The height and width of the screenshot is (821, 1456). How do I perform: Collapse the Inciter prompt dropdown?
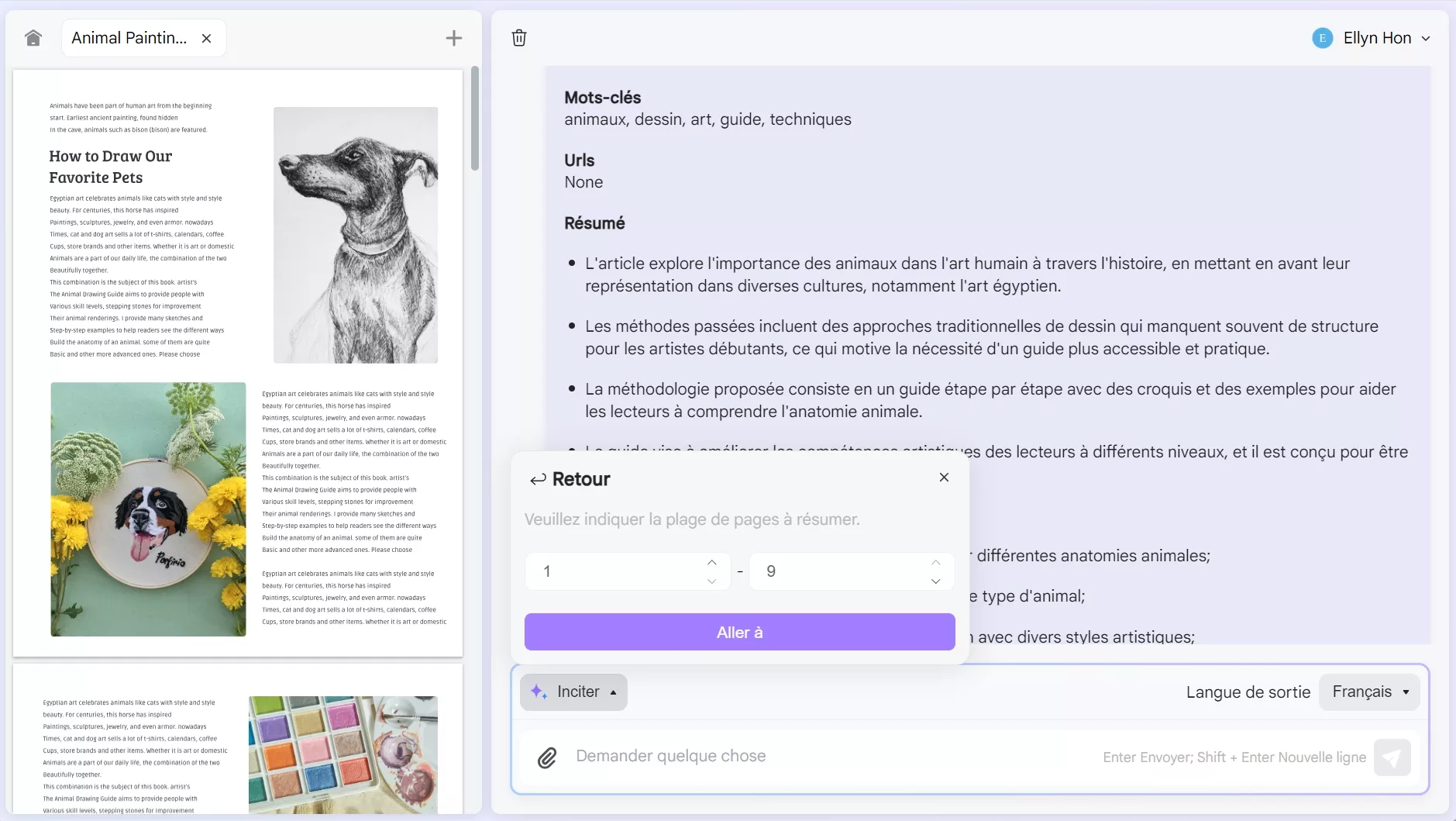tap(613, 692)
